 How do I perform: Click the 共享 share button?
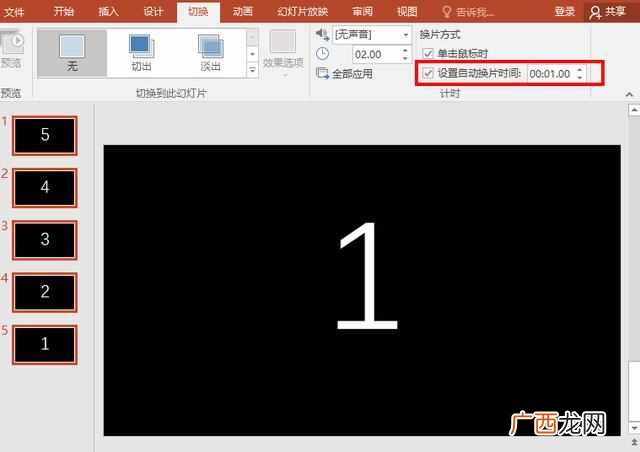click(x=609, y=12)
